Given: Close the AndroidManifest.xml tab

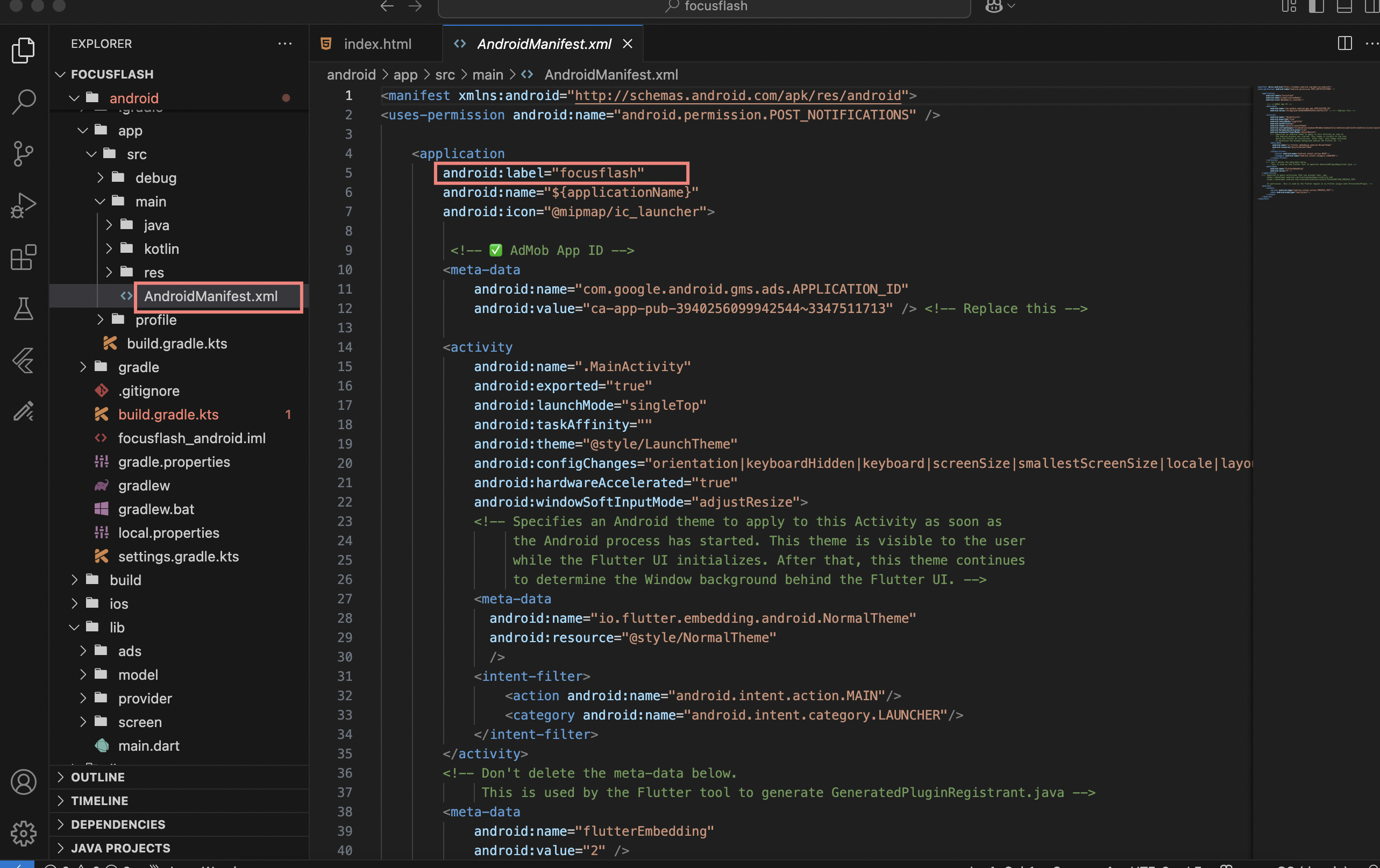Looking at the screenshot, I should click(x=628, y=44).
